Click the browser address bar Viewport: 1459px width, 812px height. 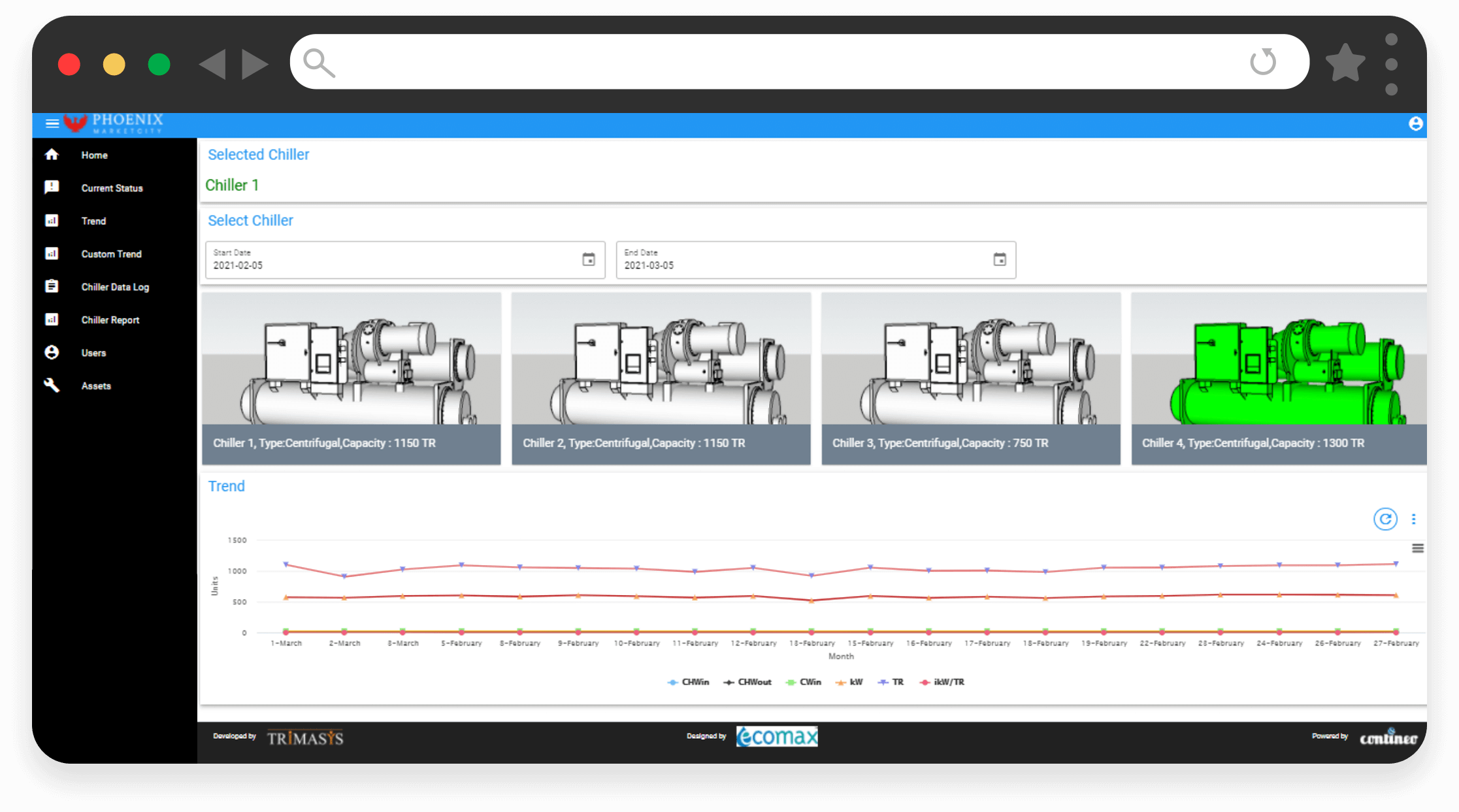[x=799, y=62]
